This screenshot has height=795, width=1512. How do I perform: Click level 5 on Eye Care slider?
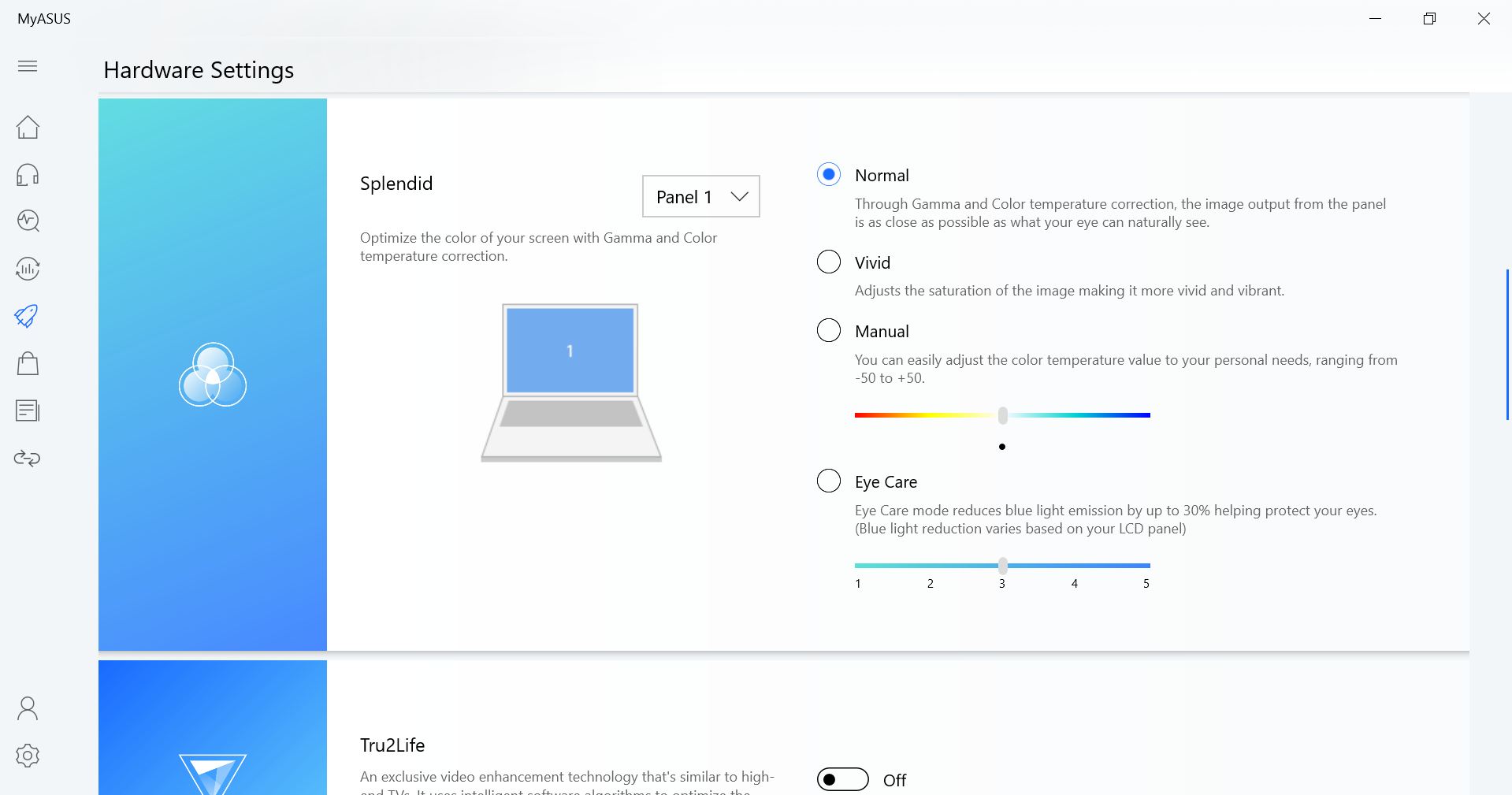click(x=1146, y=584)
